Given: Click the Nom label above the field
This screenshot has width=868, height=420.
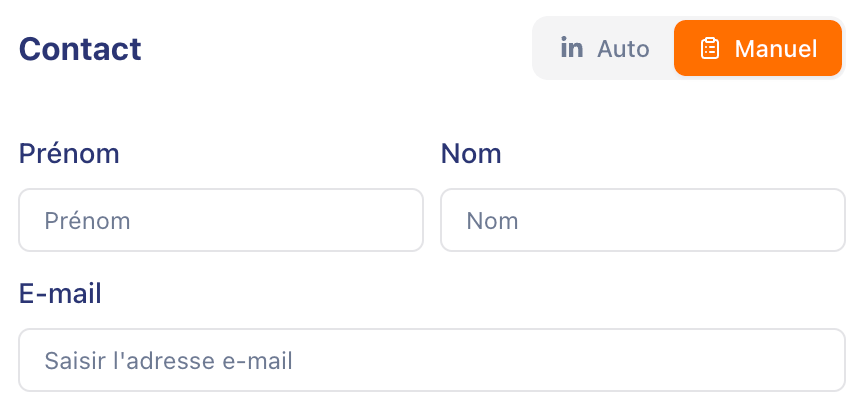Looking at the screenshot, I should (x=471, y=154).
